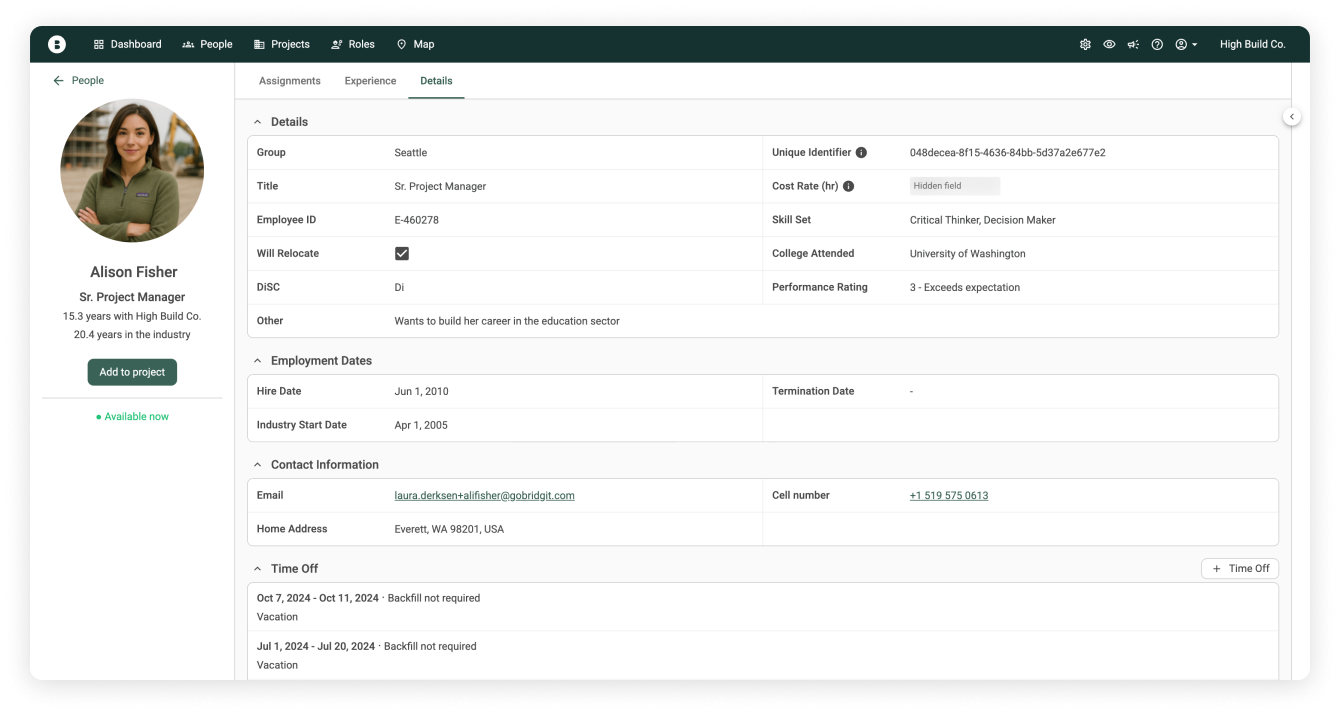The width and height of the screenshot is (1340, 714).
Task: Click the Add to project button
Action: pos(132,372)
